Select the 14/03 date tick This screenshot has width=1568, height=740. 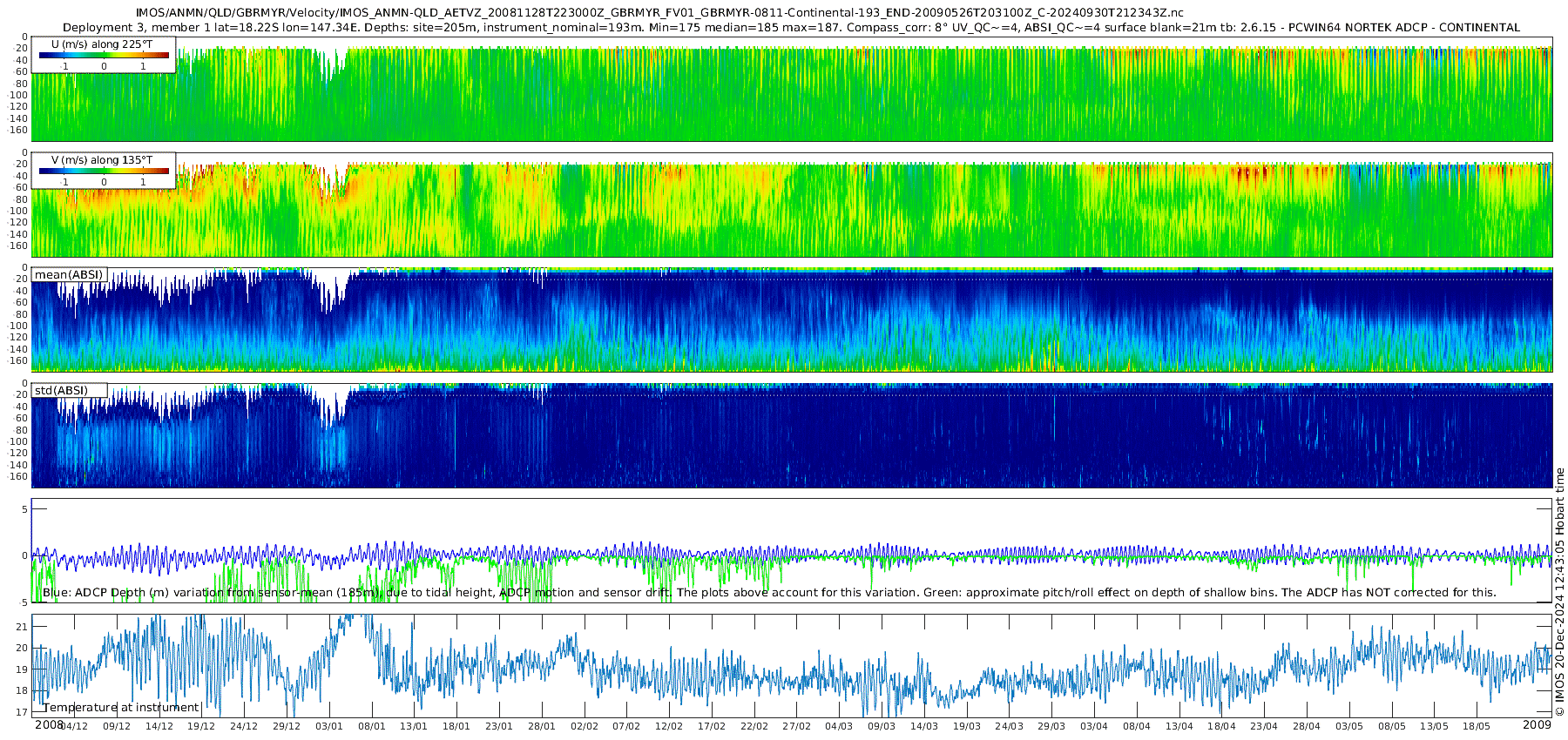pos(923,726)
